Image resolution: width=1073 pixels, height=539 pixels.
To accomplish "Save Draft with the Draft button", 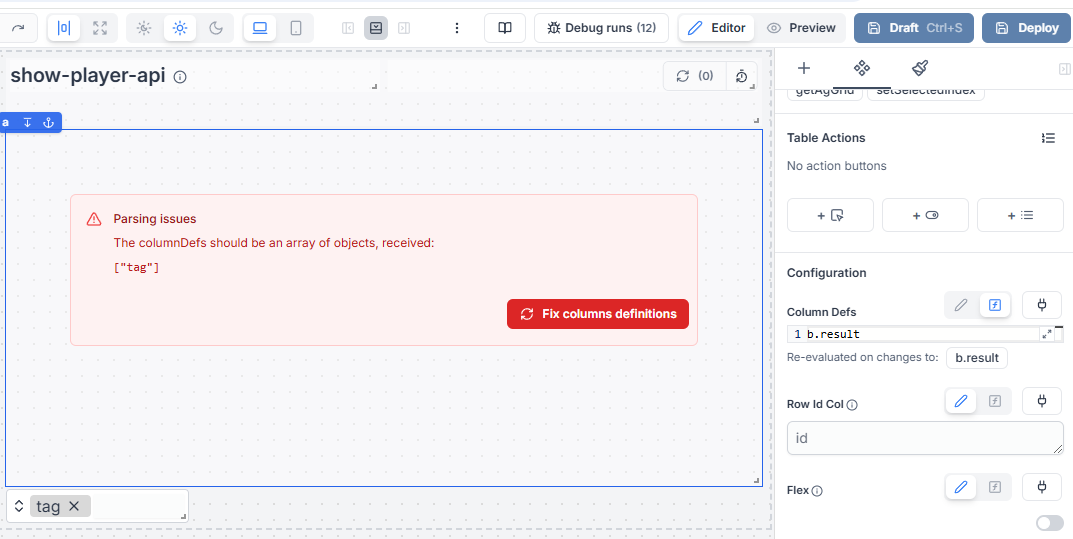I will [x=914, y=28].
